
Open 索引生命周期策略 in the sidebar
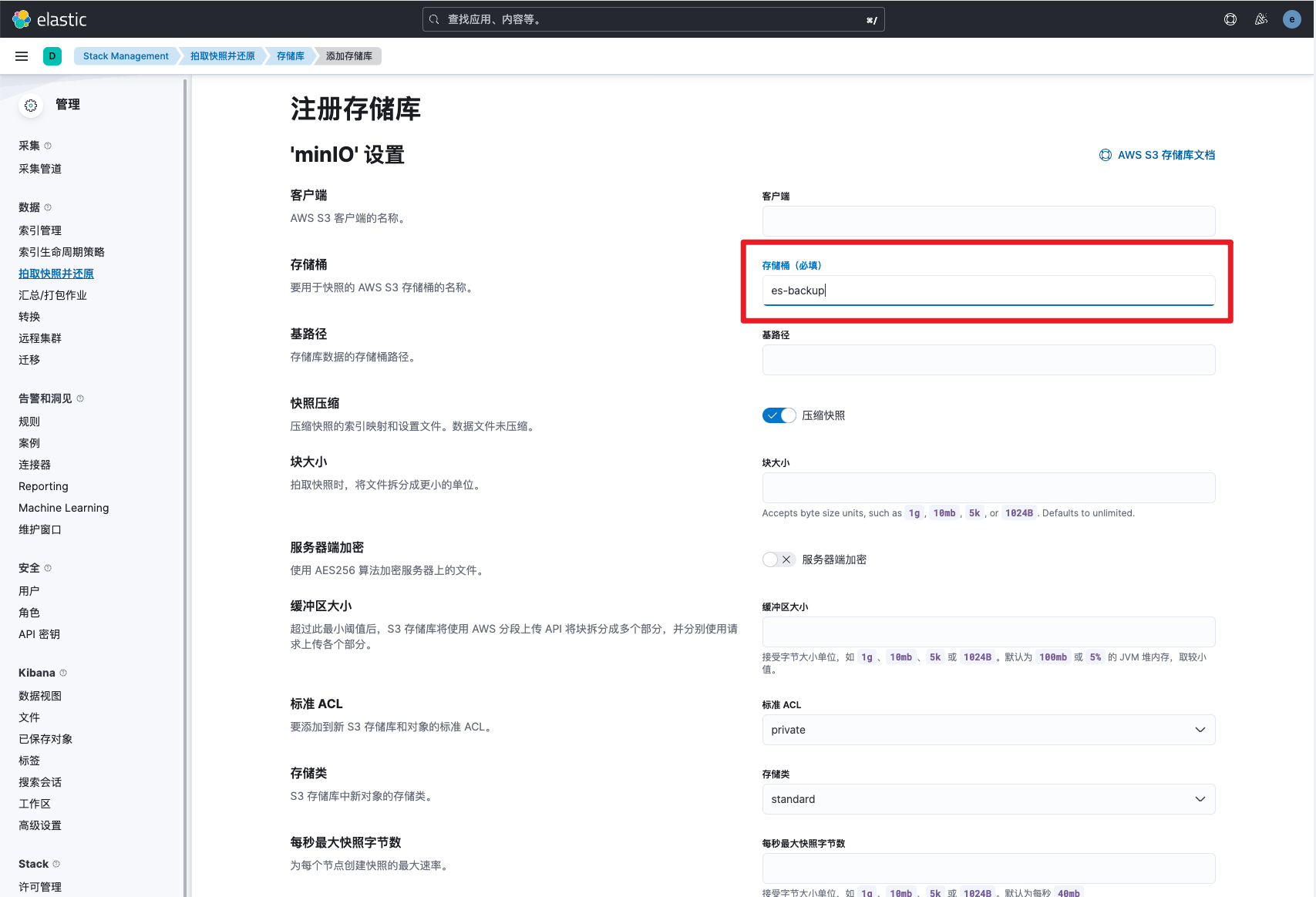click(62, 252)
